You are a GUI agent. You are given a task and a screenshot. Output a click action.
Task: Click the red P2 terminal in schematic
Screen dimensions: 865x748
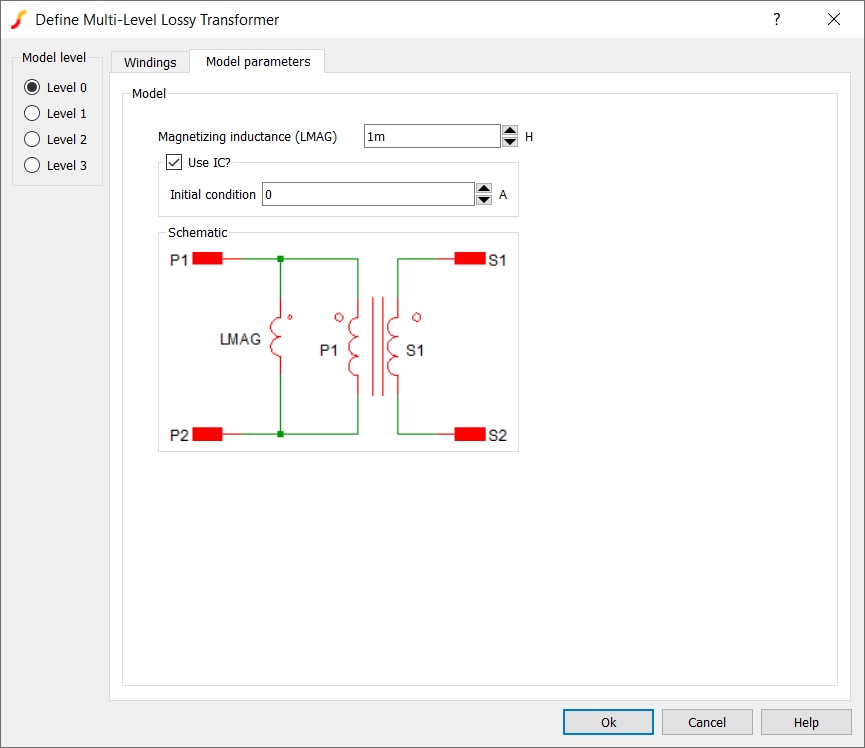207,434
